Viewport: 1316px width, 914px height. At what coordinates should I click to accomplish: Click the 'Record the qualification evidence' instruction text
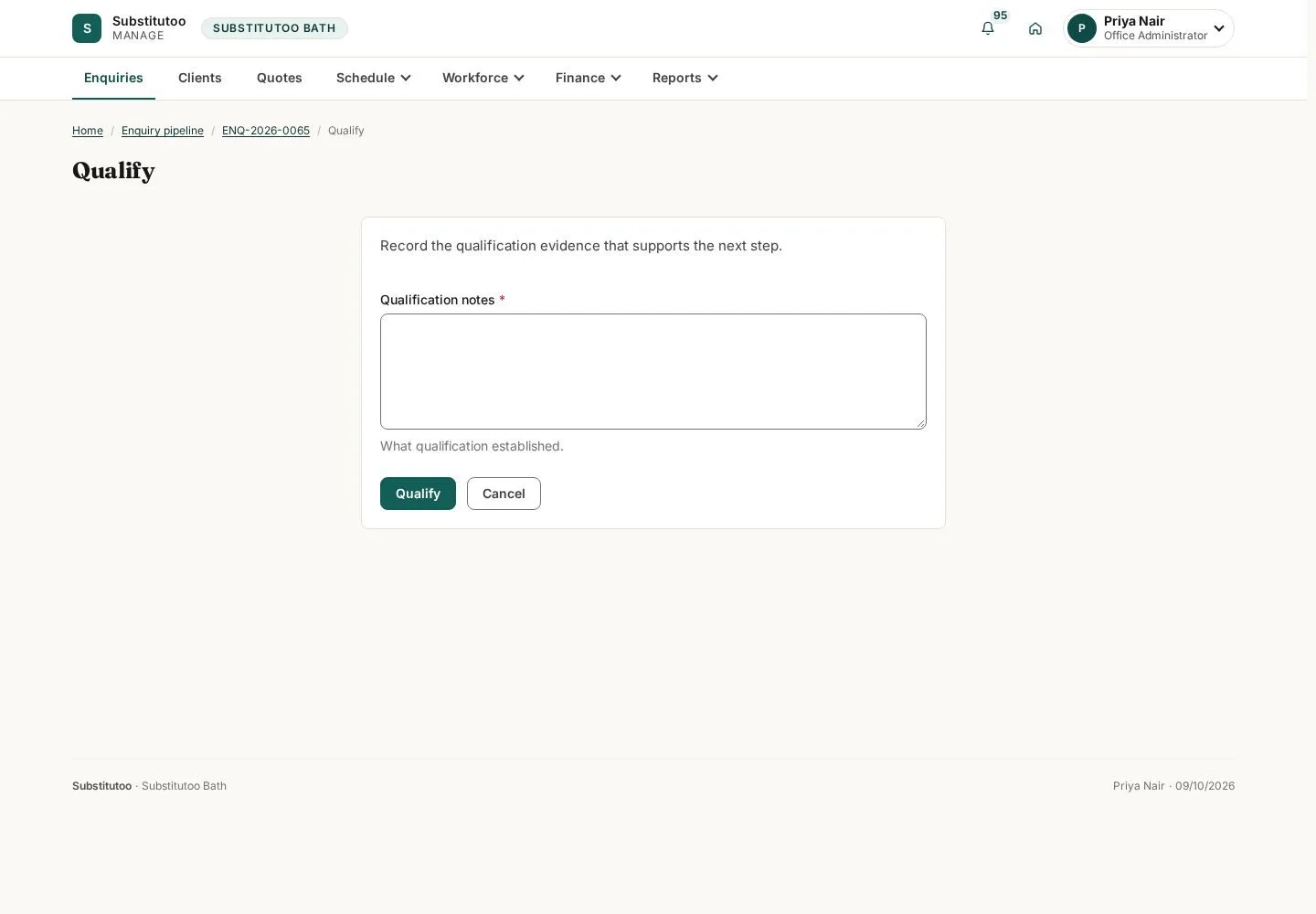point(581,246)
